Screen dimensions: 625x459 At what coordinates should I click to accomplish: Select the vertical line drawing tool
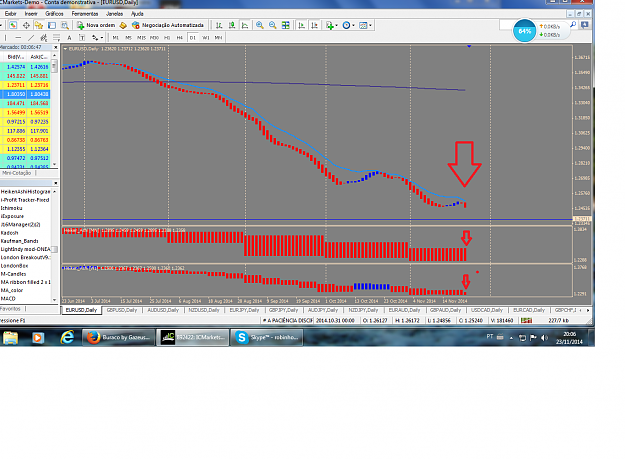click(6, 37)
